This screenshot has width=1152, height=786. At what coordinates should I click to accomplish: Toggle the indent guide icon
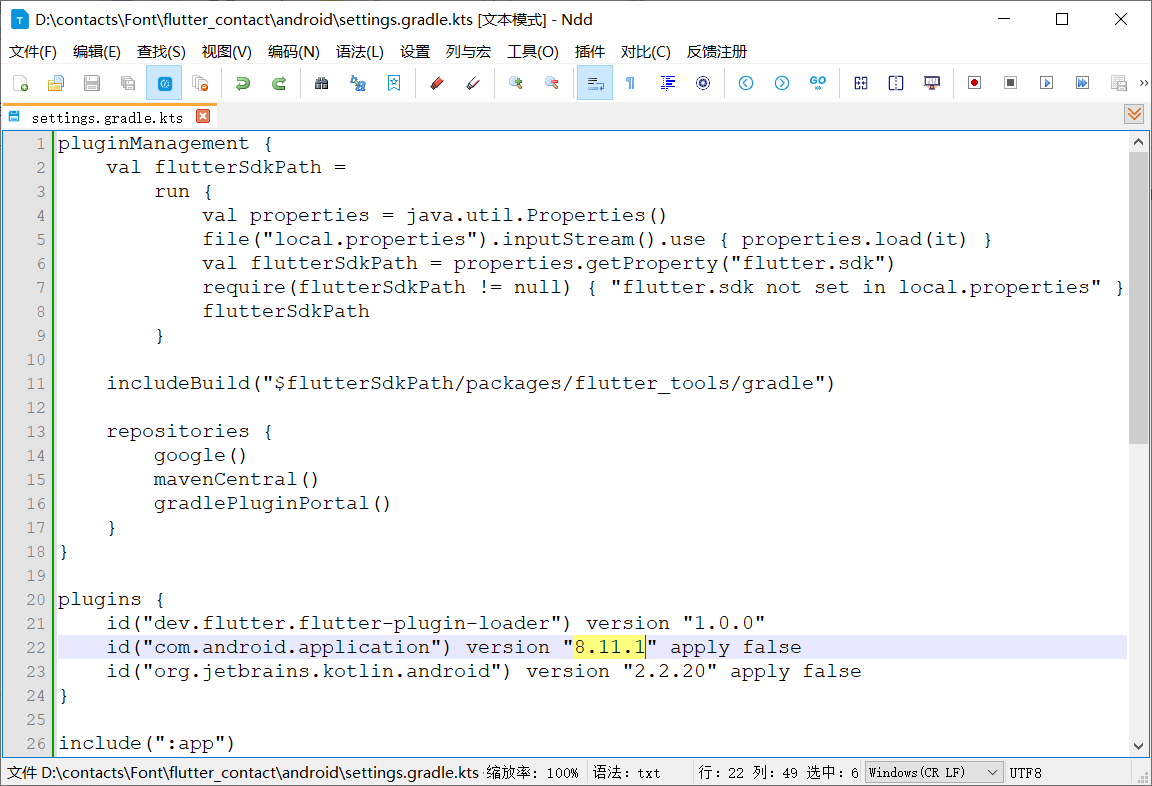(667, 83)
